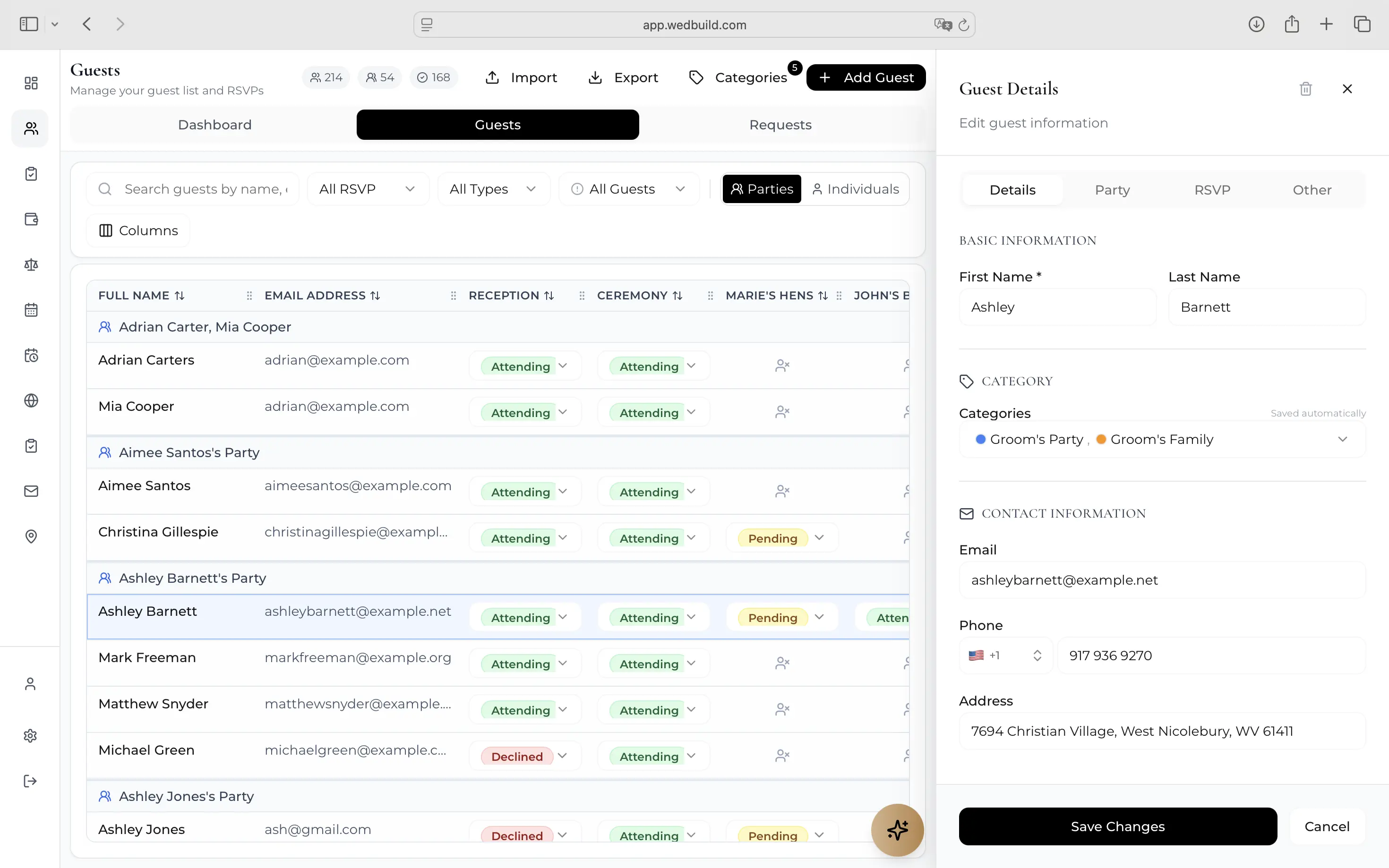Click the guest search field
Screen dimensions: 1389x868
point(192,189)
